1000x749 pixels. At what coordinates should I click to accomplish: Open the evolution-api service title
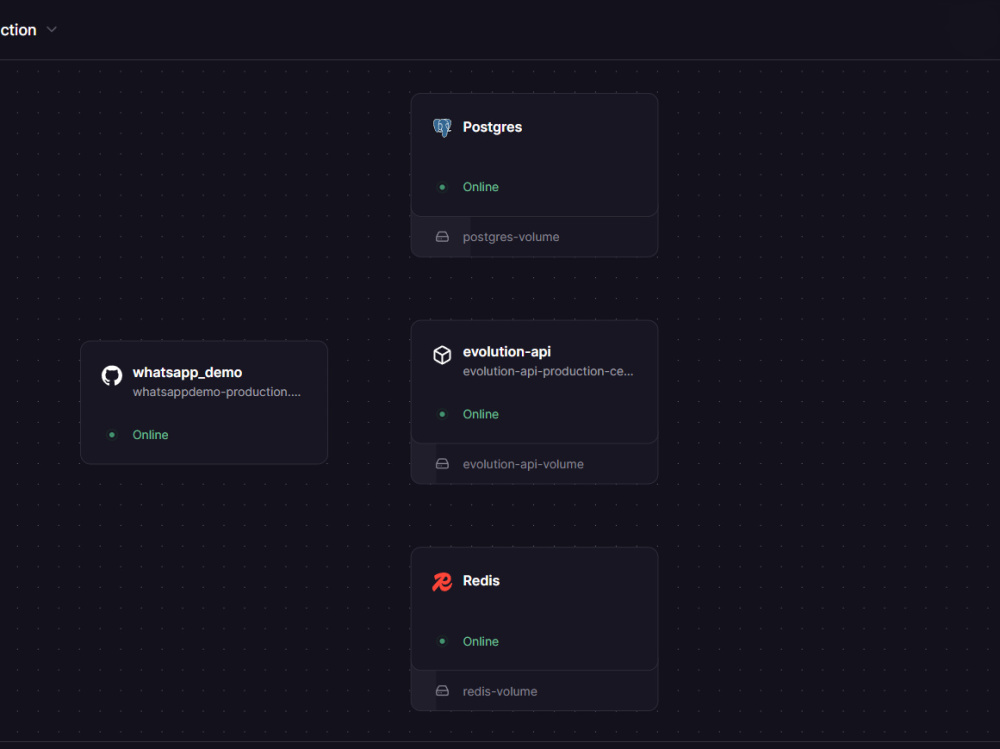(x=507, y=352)
